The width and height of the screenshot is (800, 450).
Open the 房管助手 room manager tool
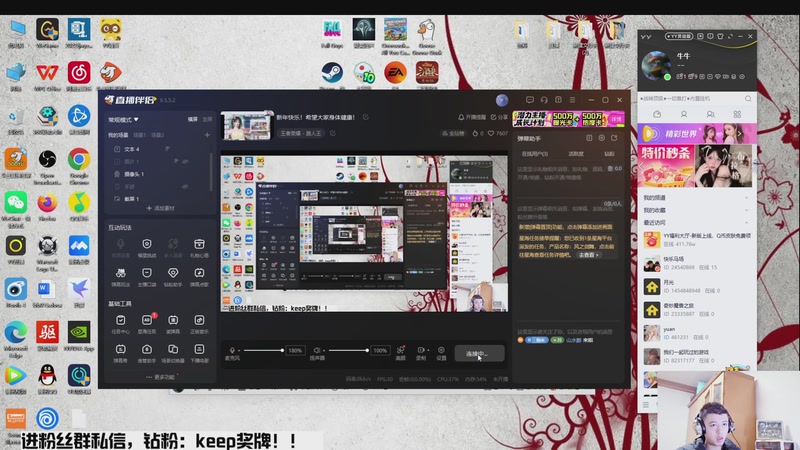(147, 353)
